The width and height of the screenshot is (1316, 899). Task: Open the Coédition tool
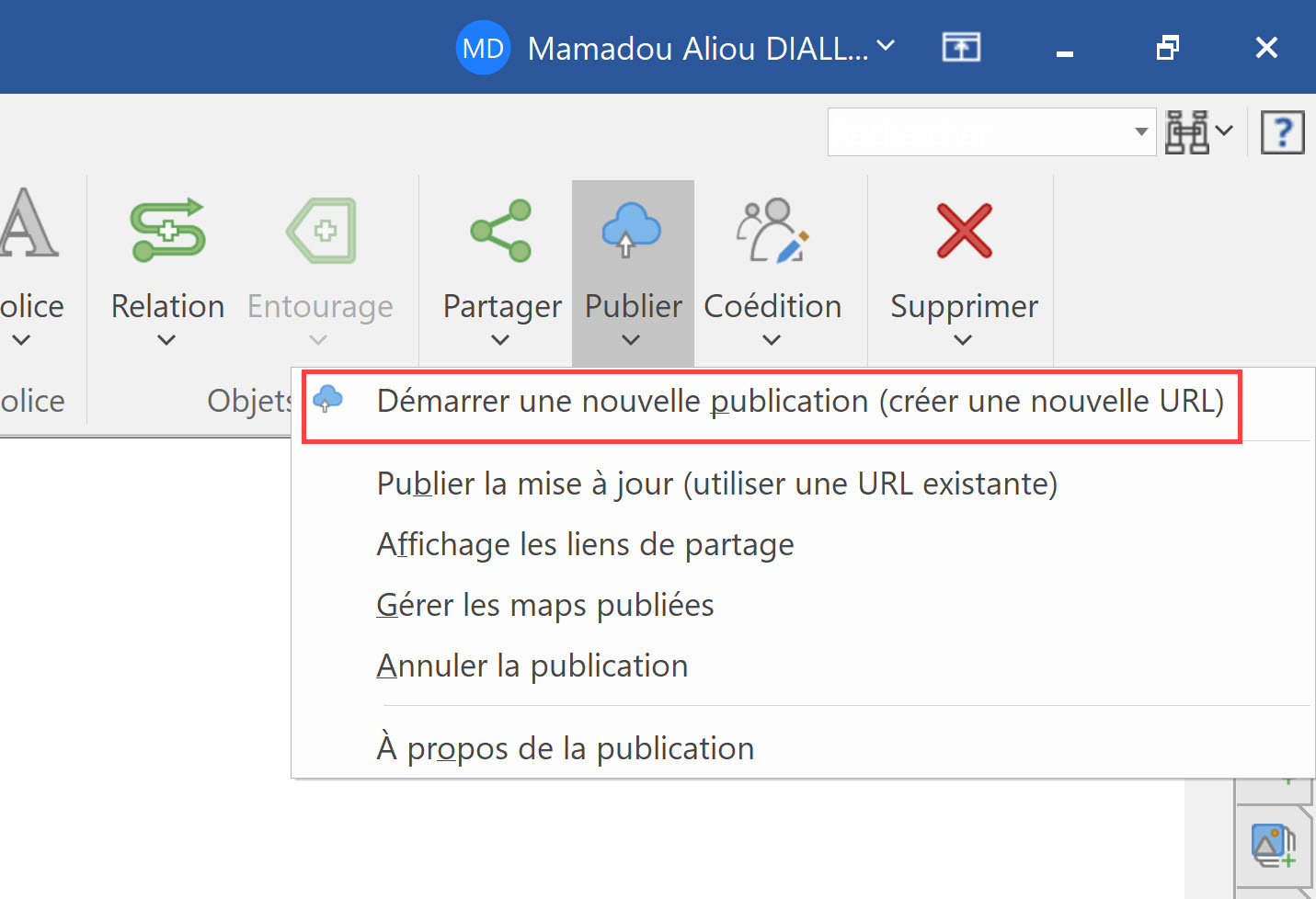coord(772,230)
